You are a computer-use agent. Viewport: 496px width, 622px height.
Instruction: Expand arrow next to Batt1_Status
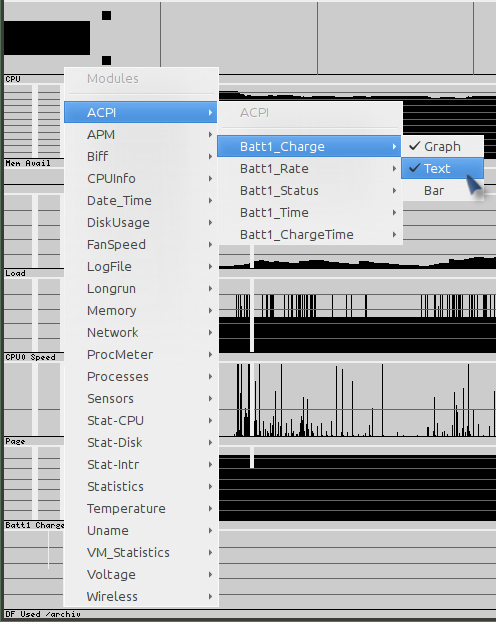394,191
